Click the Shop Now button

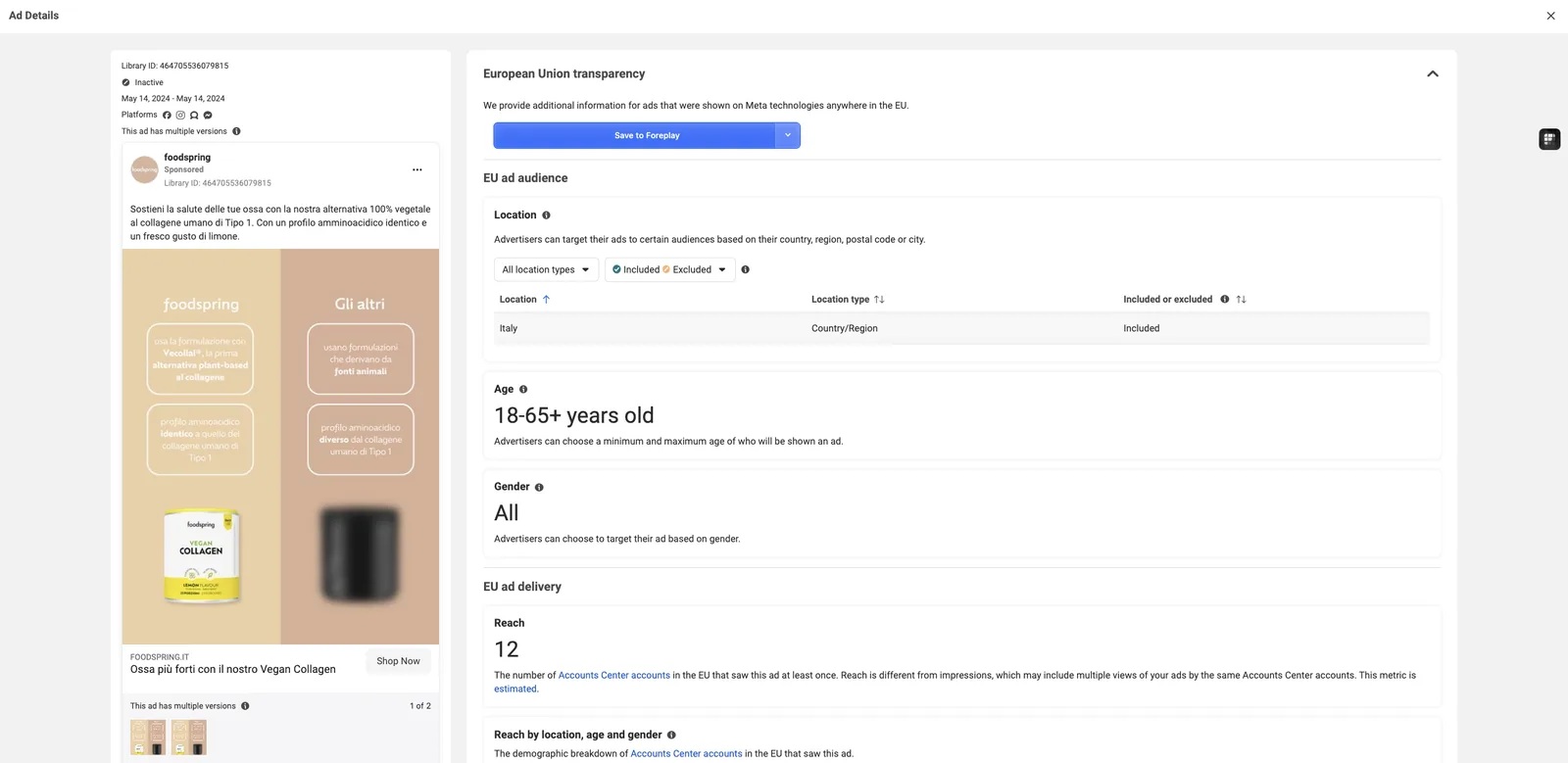[398, 661]
